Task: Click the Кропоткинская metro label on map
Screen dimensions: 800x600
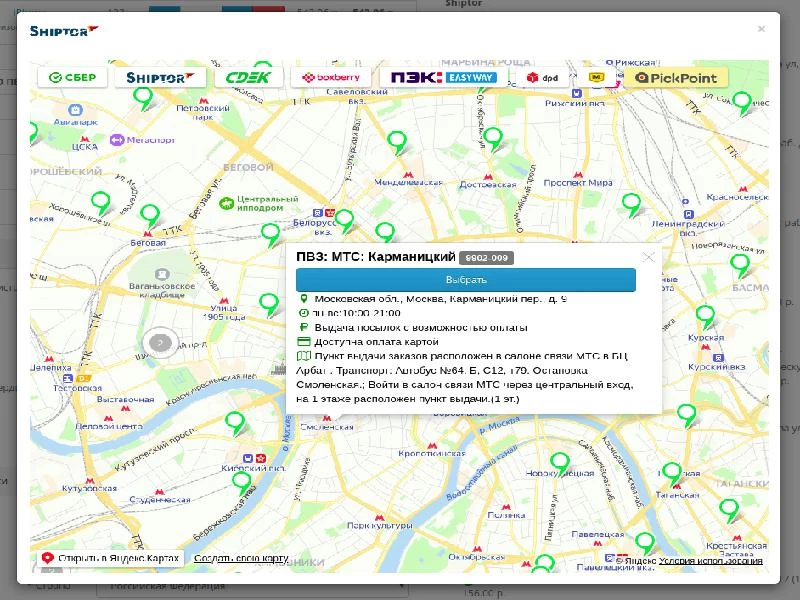Action: click(x=432, y=453)
